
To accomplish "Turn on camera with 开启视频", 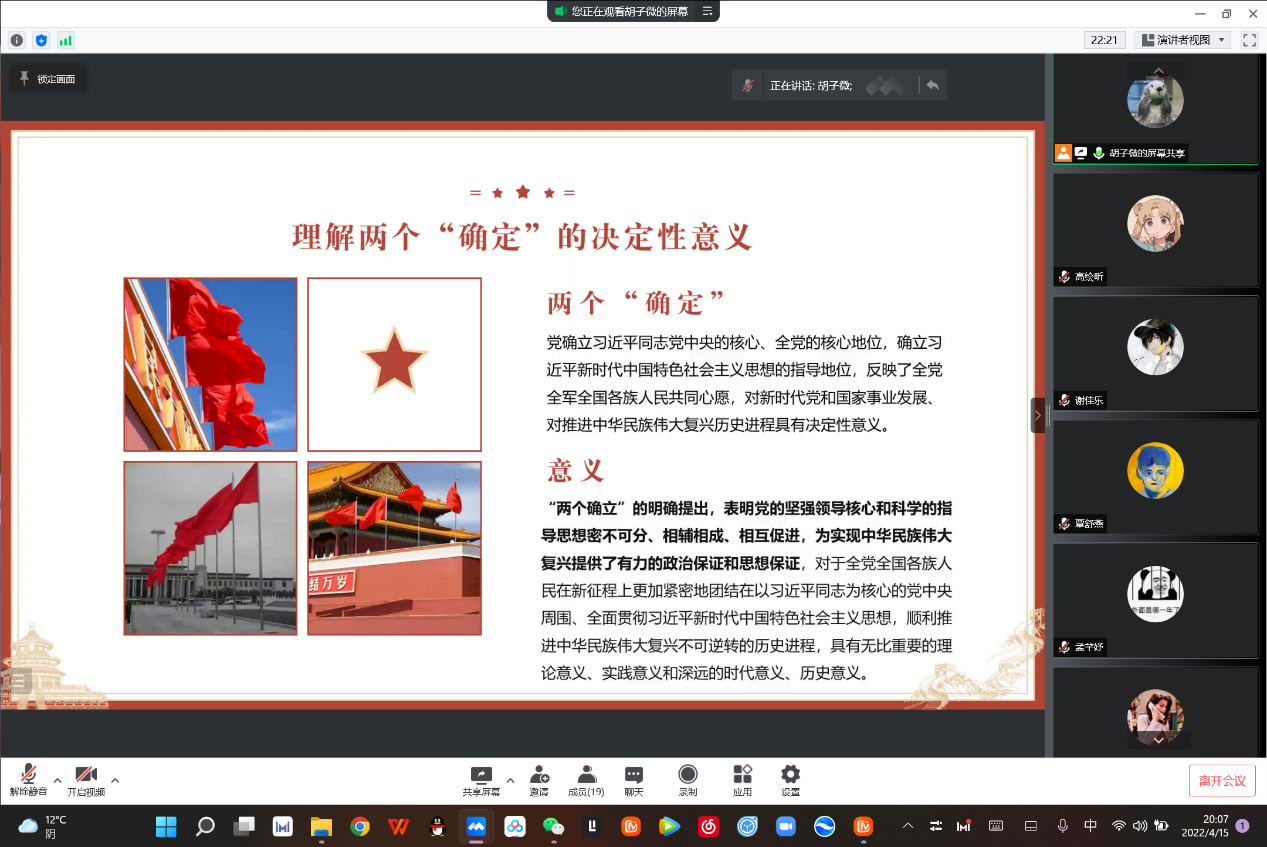I will click(86, 779).
